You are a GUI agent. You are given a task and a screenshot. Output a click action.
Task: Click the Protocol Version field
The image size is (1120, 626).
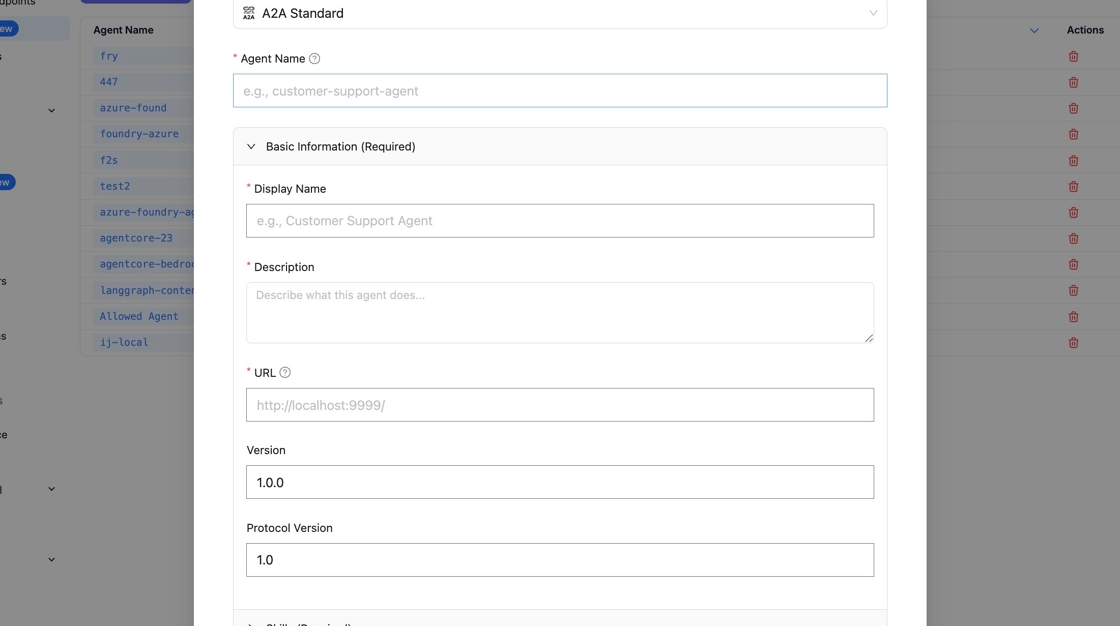point(559,560)
